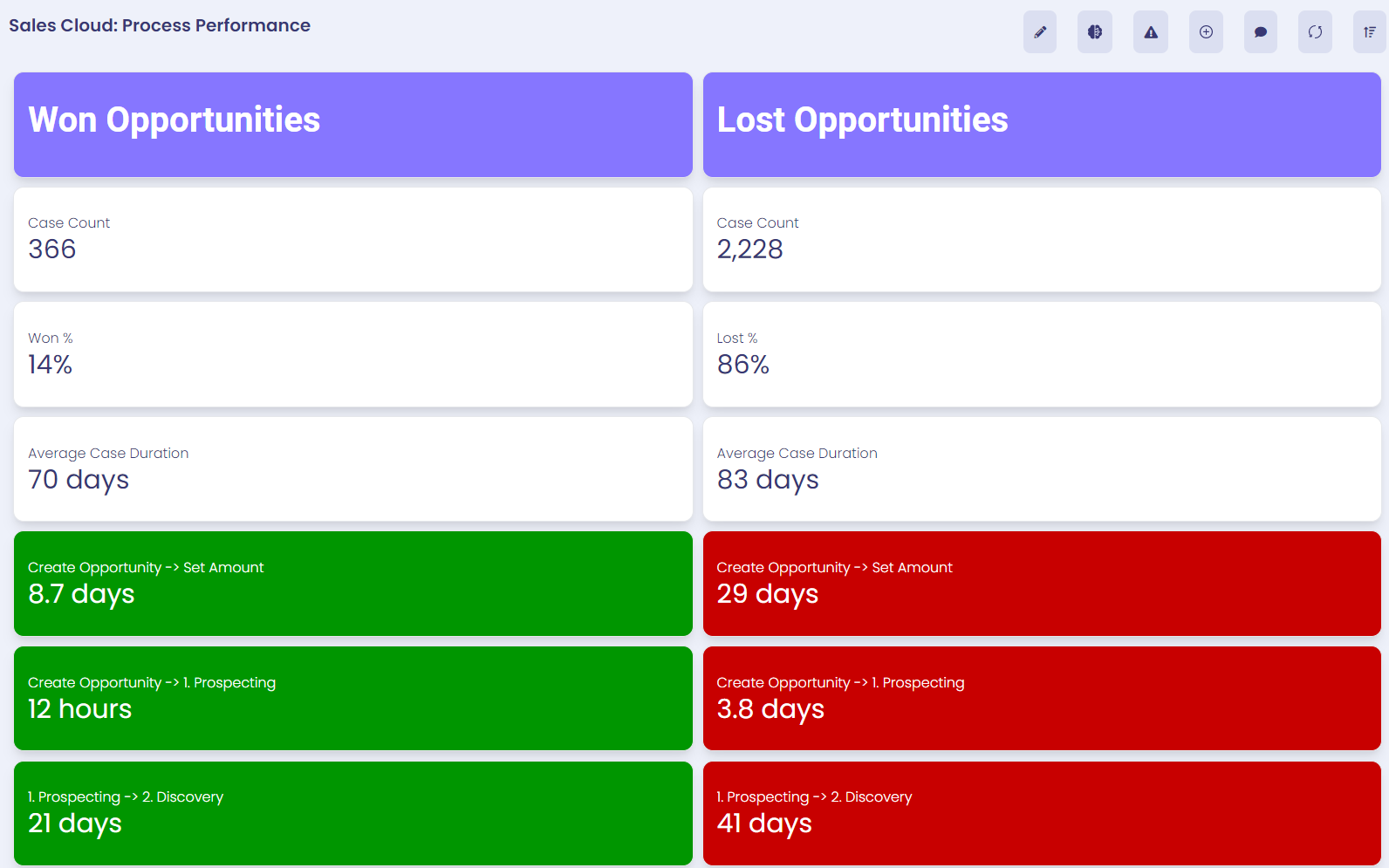Click the circular arrows refresh icon
Viewport: 1389px width, 868px height.
pyautogui.click(x=1315, y=32)
